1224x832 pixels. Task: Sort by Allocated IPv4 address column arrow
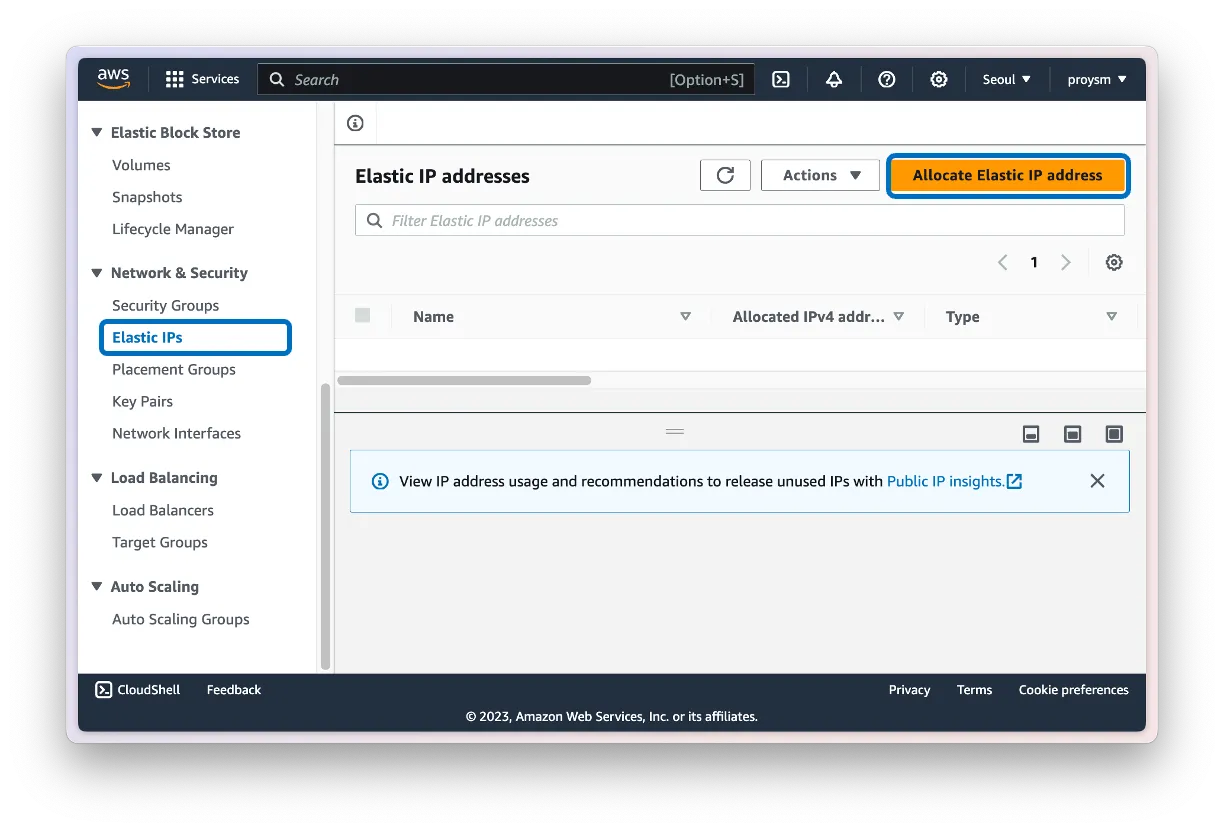898,316
